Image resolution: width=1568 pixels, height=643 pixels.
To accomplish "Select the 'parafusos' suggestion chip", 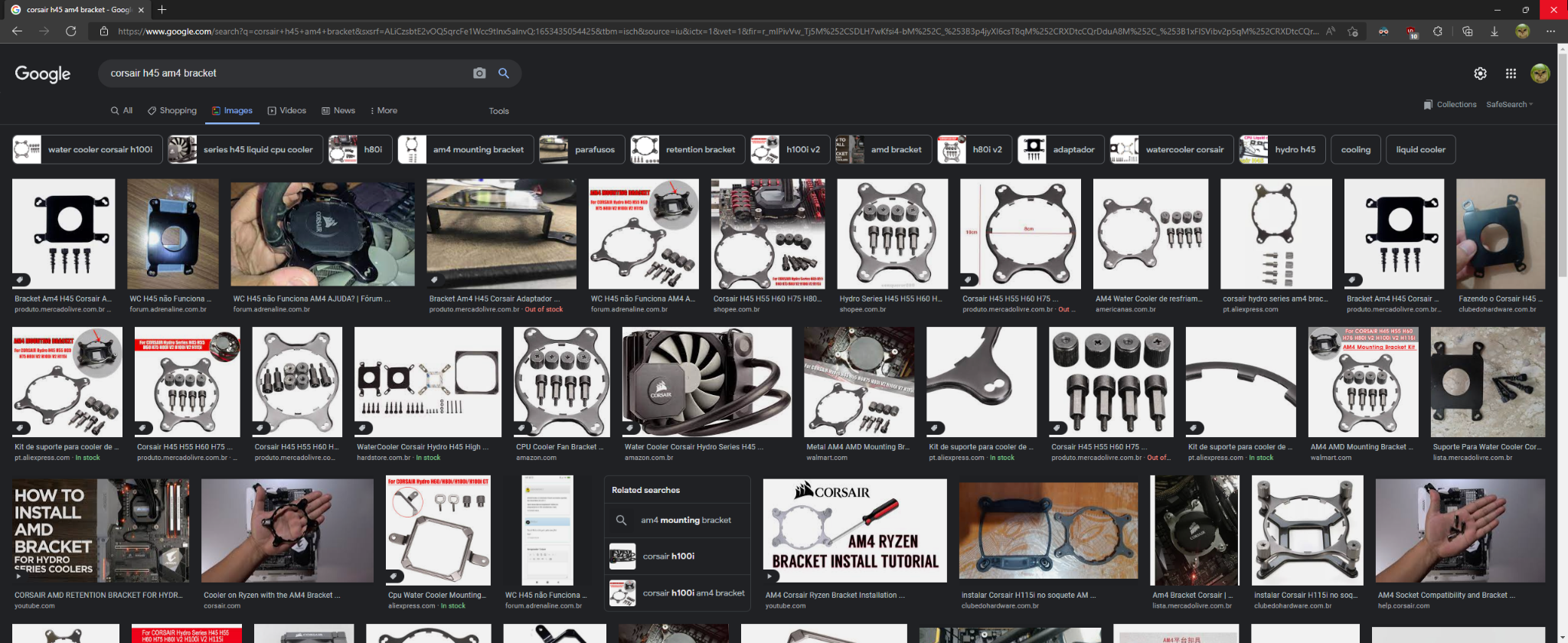I will coord(582,150).
